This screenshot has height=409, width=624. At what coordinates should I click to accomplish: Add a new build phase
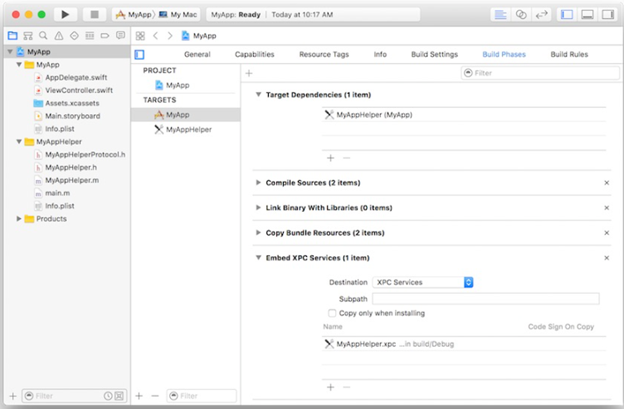(x=249, y=73)
